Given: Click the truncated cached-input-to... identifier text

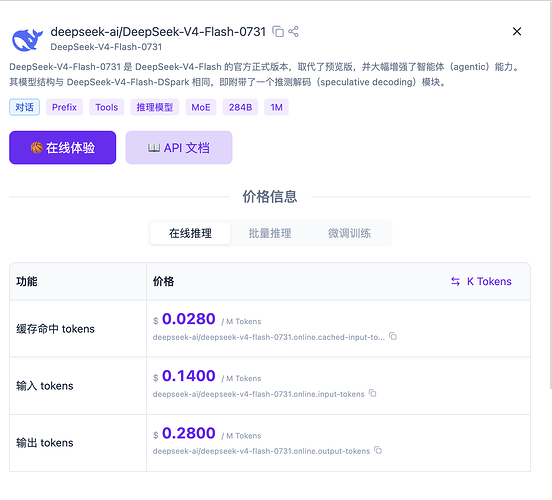Looking at the screenshot, I should (269, 337).
